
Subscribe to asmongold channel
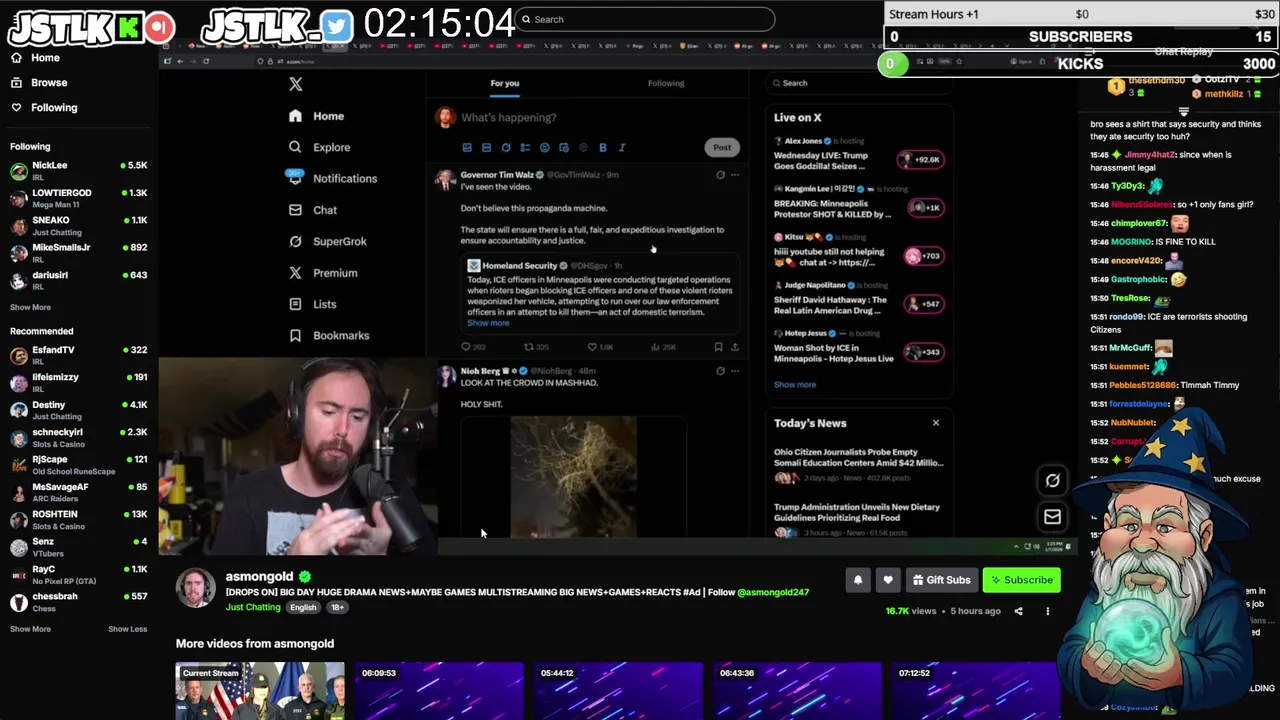click(1021, 580)
